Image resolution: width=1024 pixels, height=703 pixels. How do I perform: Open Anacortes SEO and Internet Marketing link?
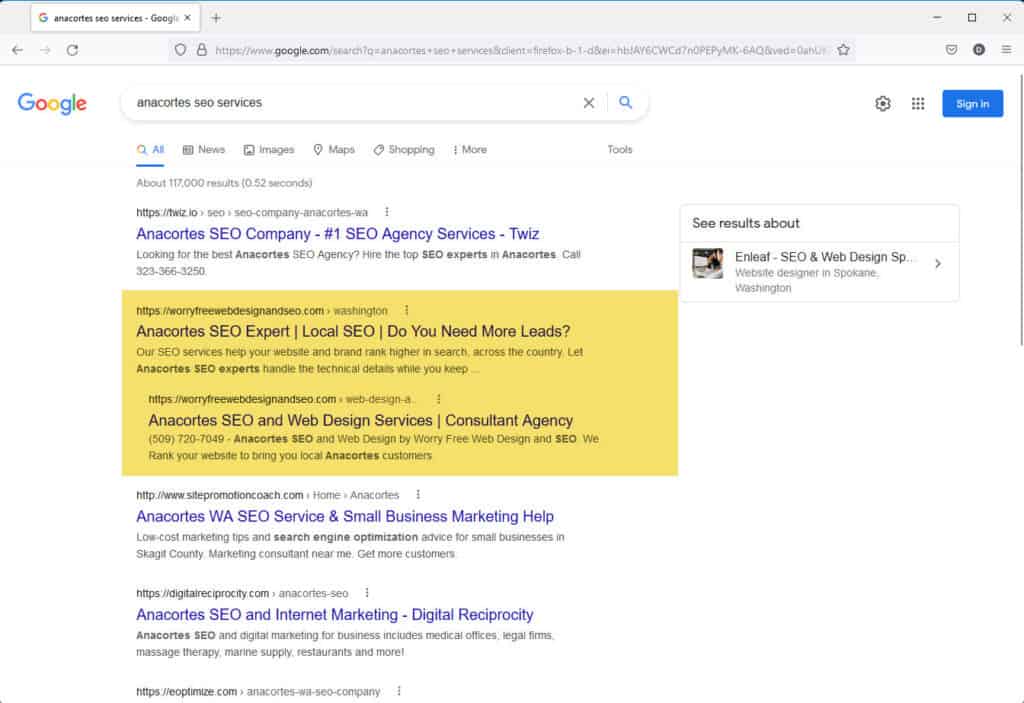[x=335, y=615]
